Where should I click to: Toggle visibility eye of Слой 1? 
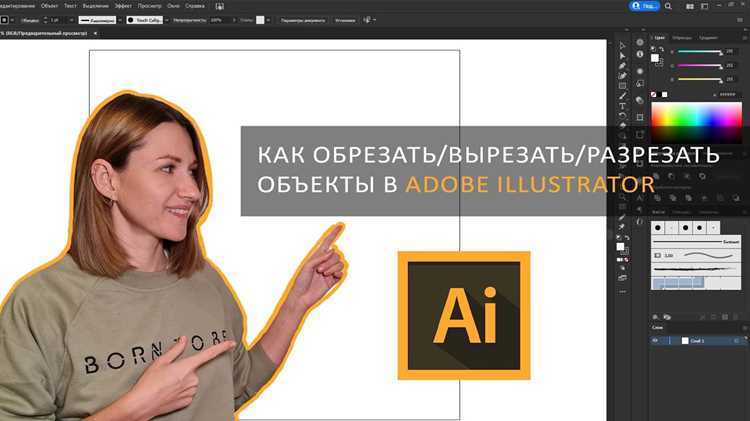click(655, 341)
